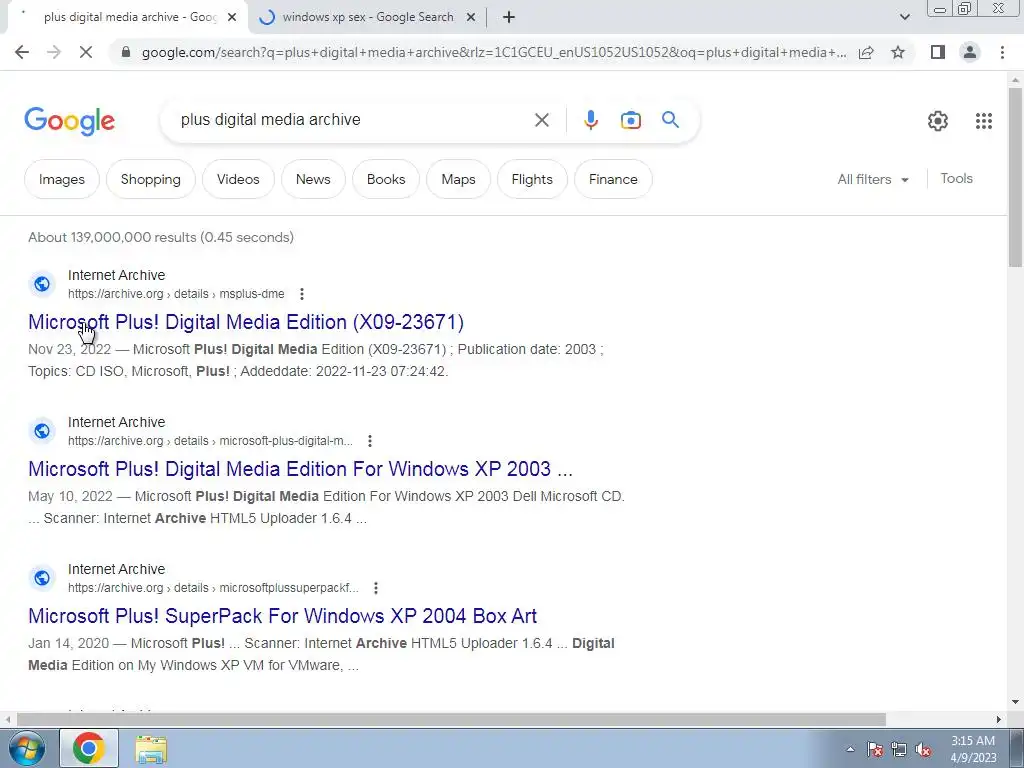Screen dimensions: 1024x768
Task: Open search Tools
Action: click(x=956, y=178)
